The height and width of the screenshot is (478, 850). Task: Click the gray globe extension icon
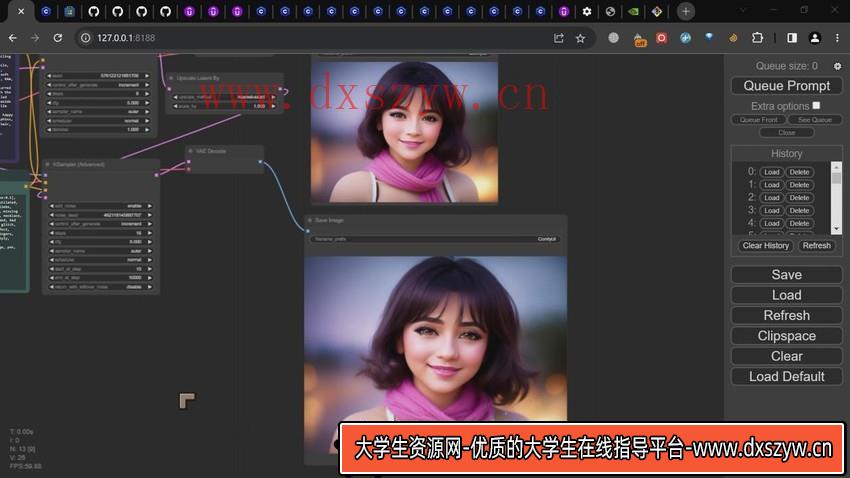coord(613,38)
